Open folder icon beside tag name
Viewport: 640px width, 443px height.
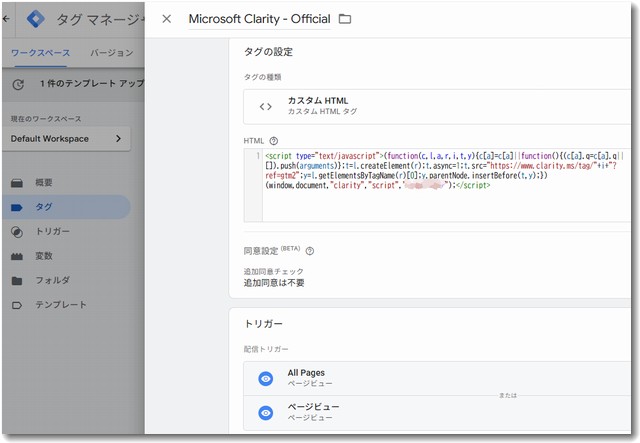pyautogui.click(x=345, y=19)
